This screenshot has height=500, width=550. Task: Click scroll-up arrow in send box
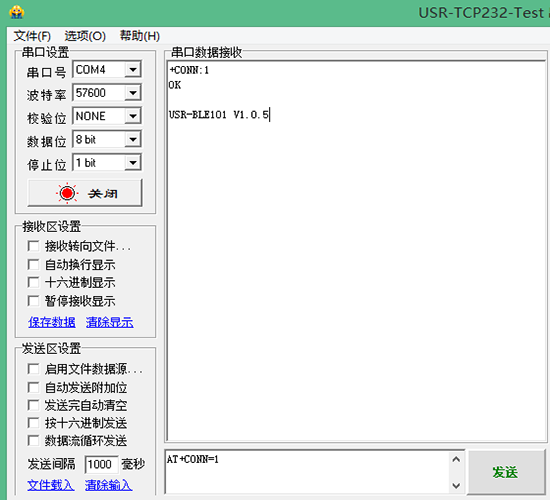point(456,459)
